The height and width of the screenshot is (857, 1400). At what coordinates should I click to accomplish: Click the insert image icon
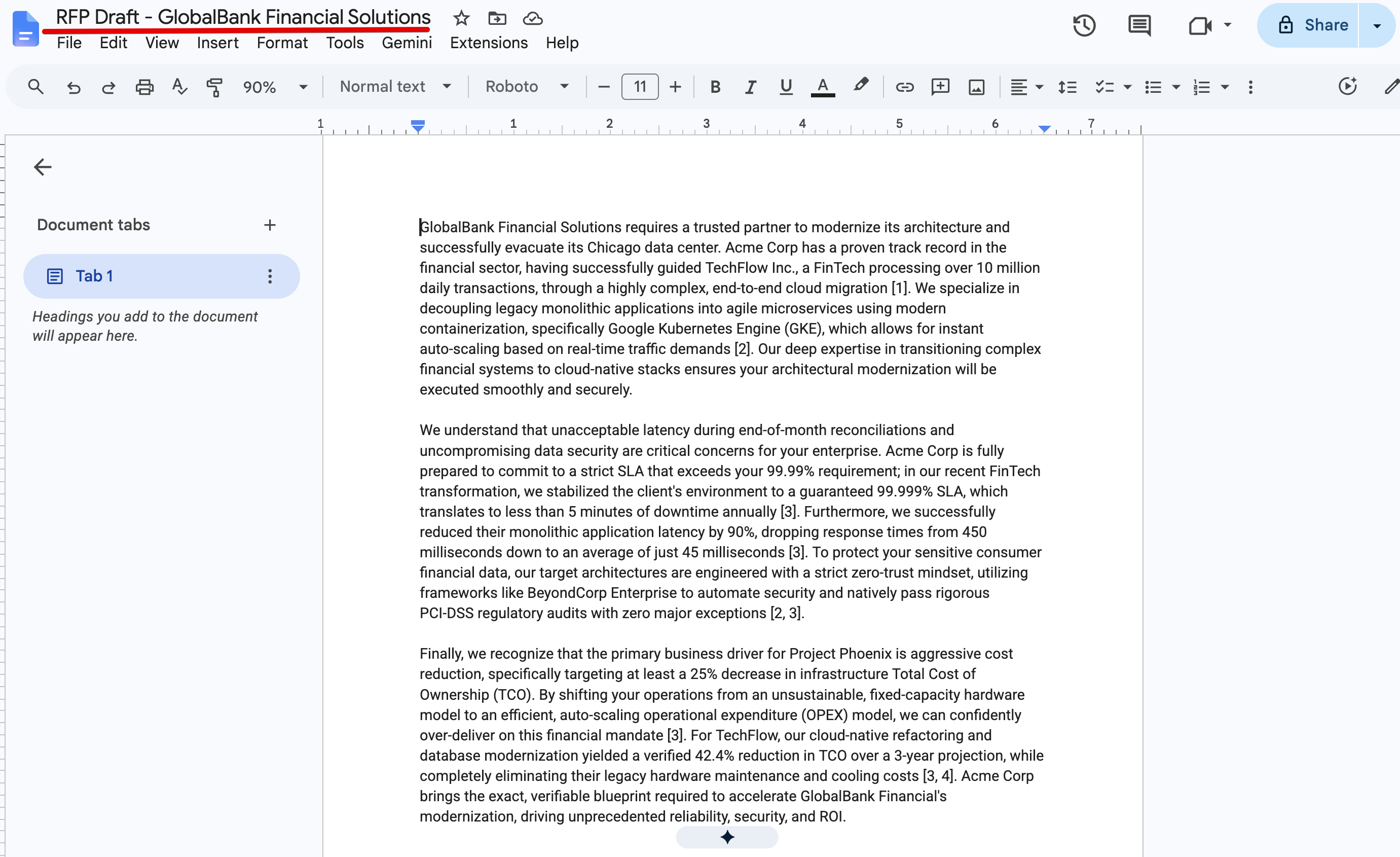[976, 87]
